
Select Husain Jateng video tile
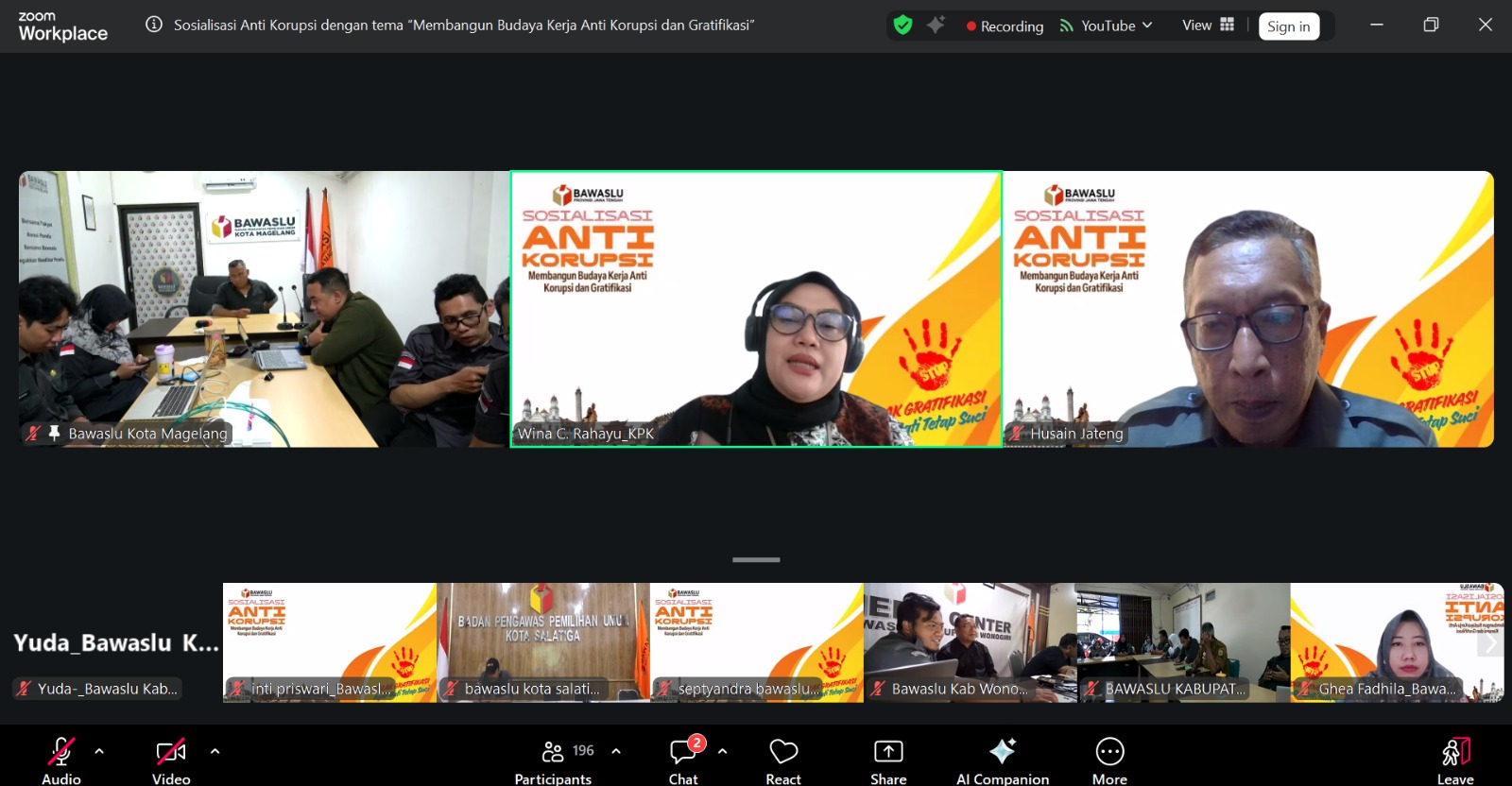1248,309
